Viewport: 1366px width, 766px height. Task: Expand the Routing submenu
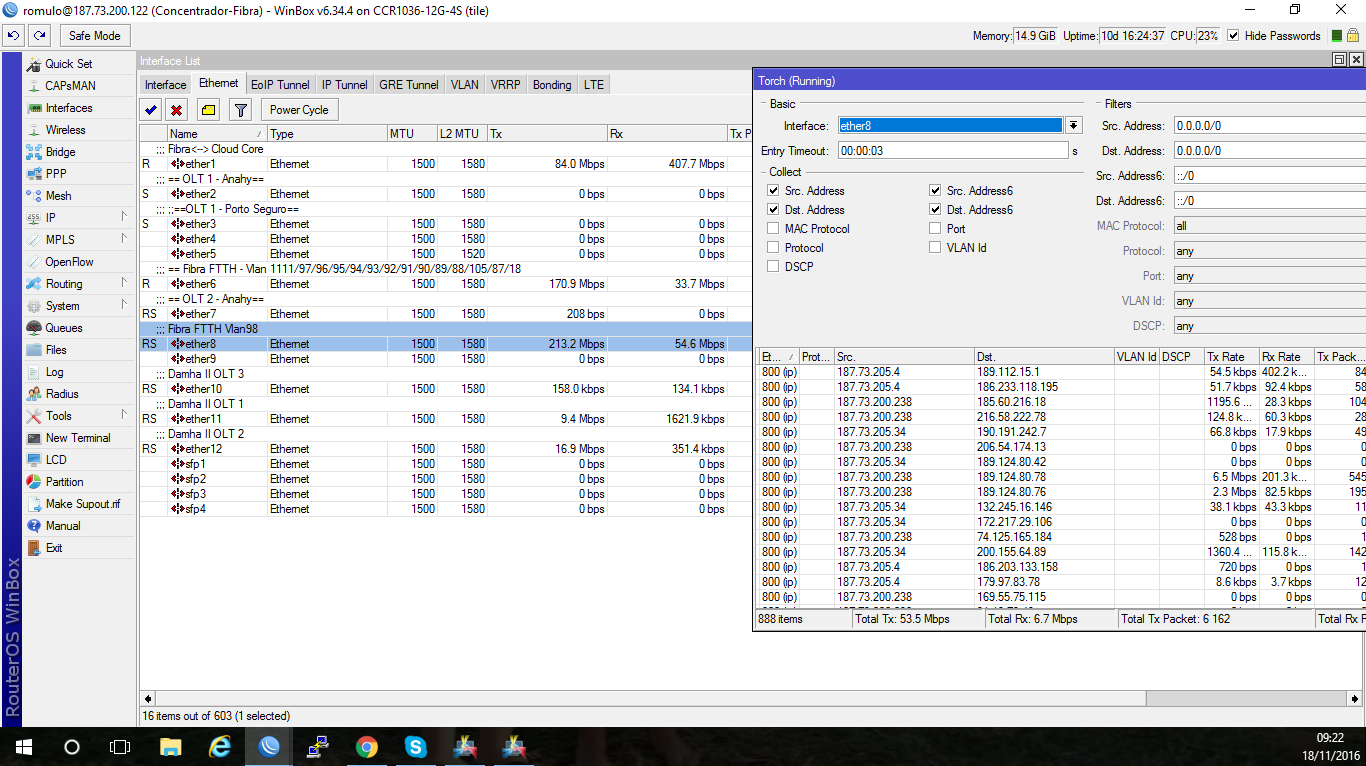[x=64, y=284]
